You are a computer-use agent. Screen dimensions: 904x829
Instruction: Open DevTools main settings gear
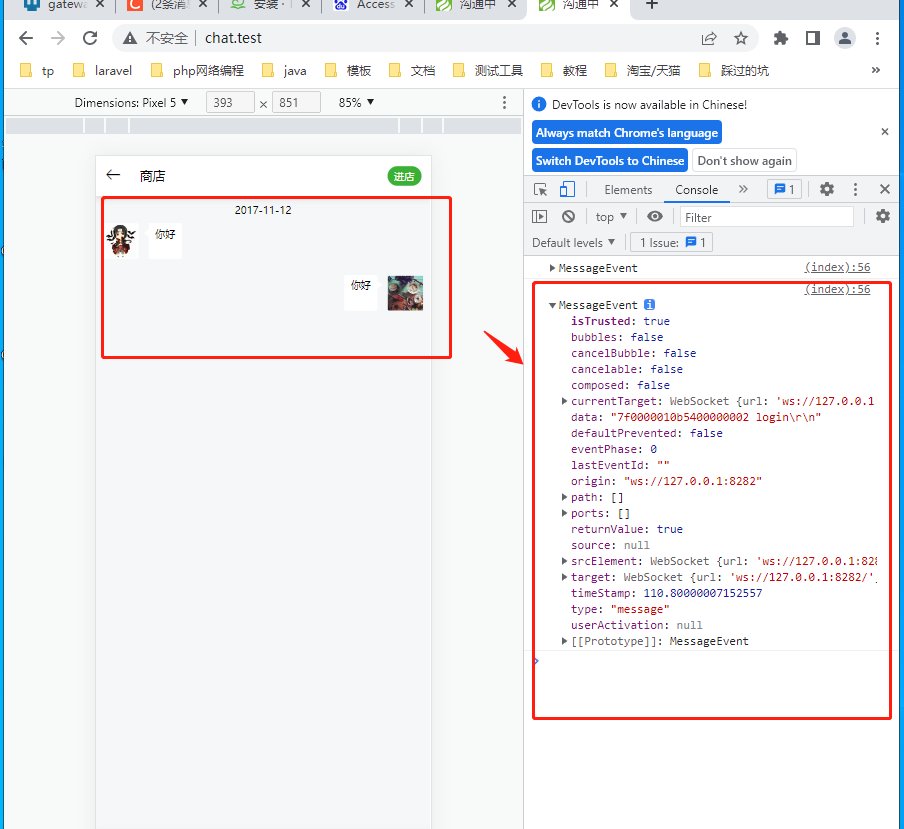click(x=827, y=189)
